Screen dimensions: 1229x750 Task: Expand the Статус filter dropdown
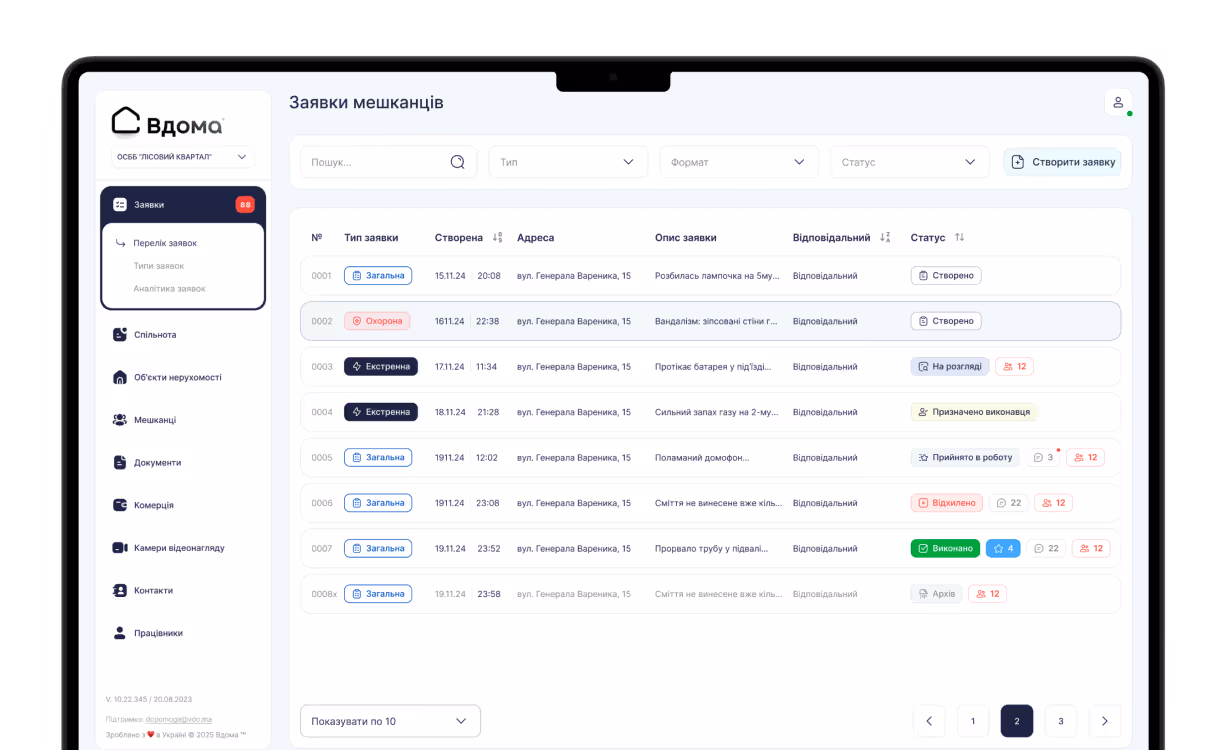tap(909, 162)
